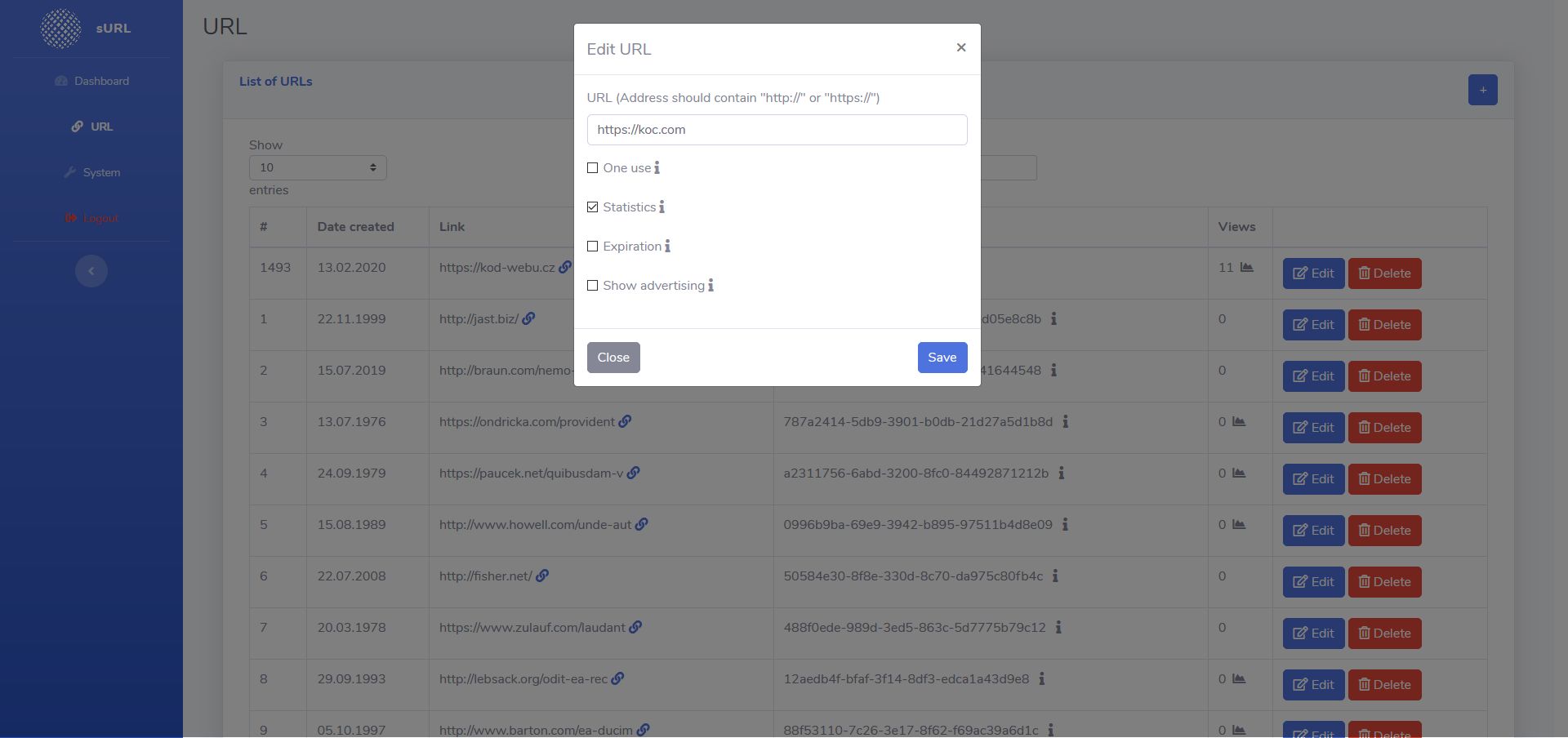
Task: Click the link icon next to https://kod-webu.cz
Action: coord(565,268)
